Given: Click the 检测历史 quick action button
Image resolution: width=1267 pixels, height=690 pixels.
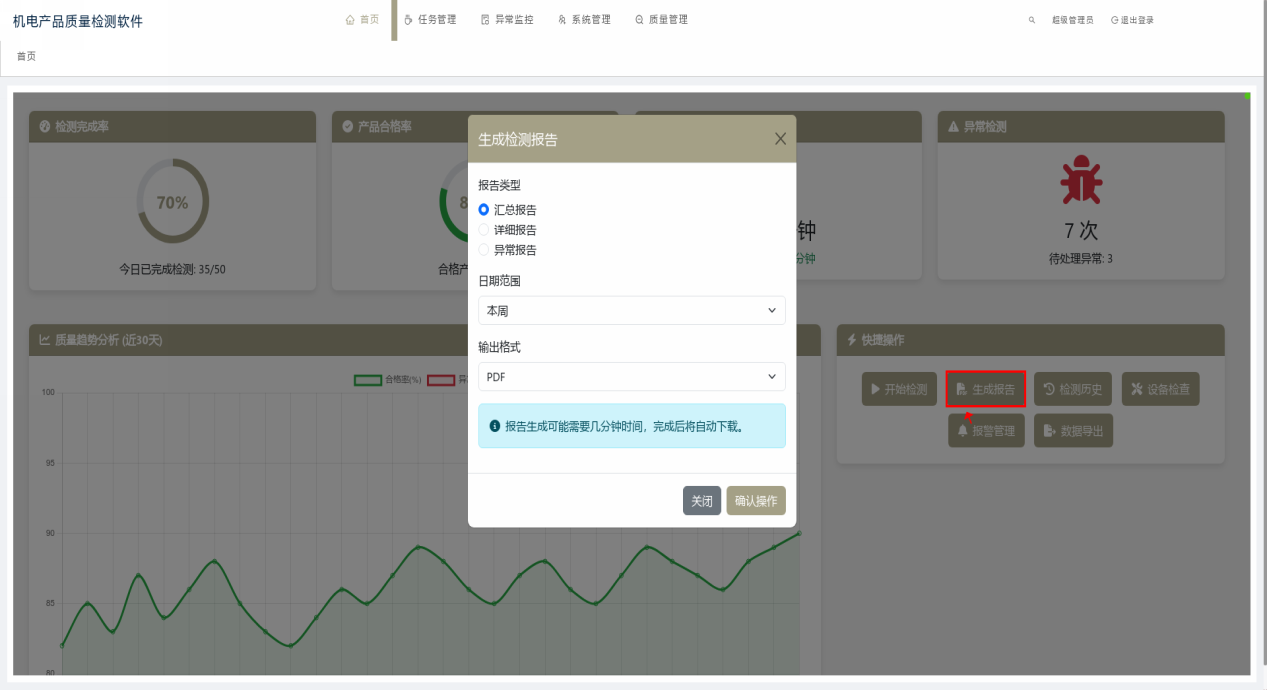Looking at the screenshot, I should coord(1073,389).
